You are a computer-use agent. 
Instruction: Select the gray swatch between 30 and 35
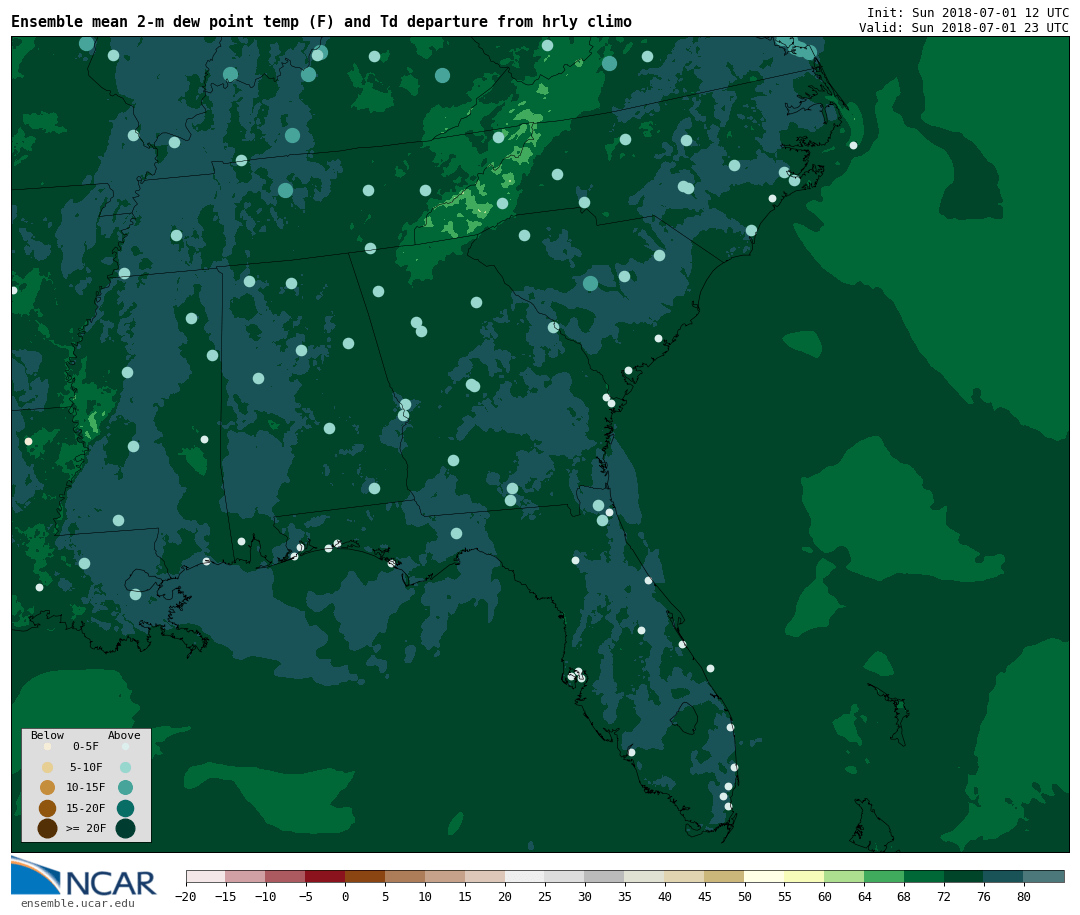(604, 877)
